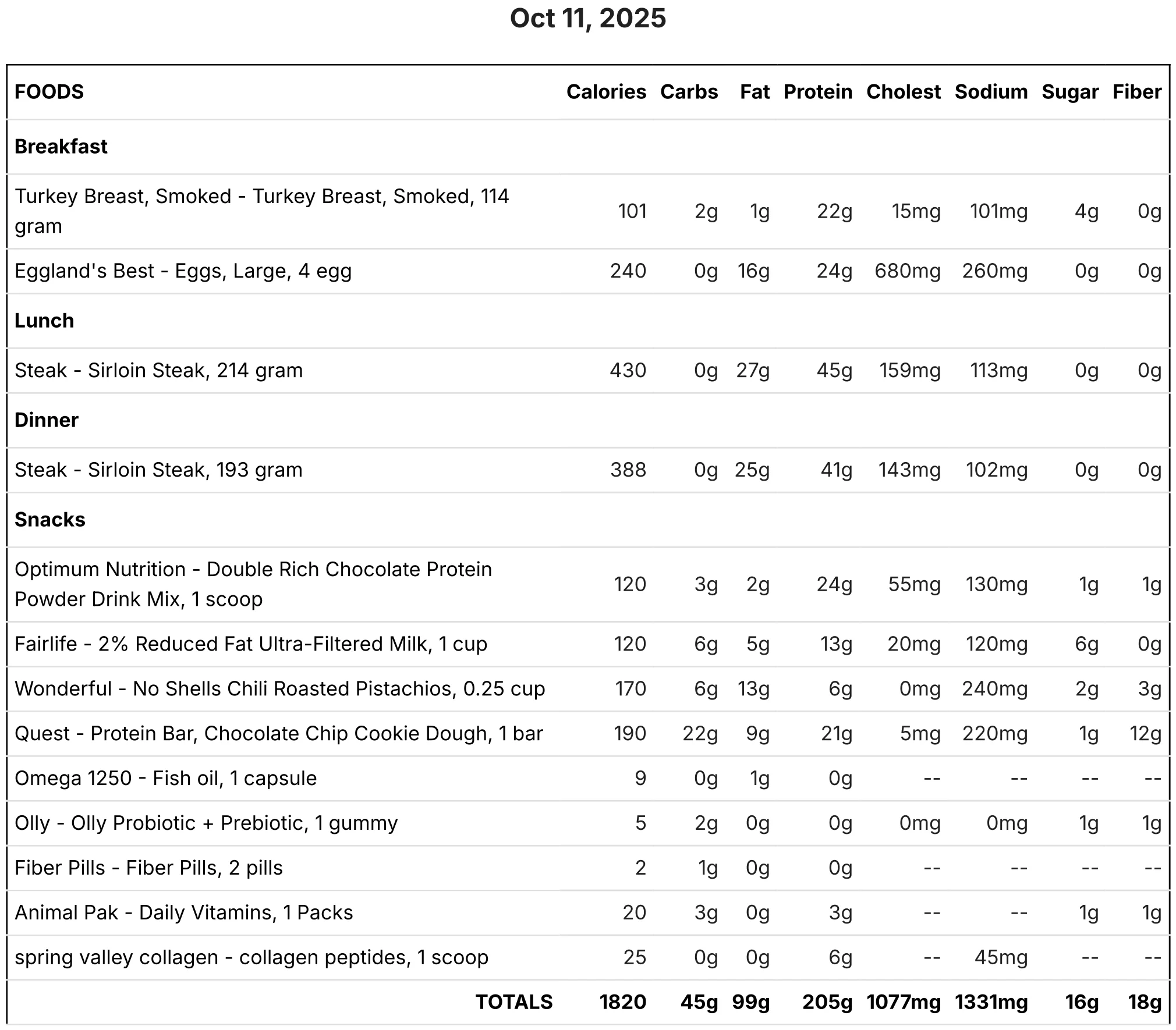
Task: Click the Oct 11, 2025 date heading
Action: point(588,19)
